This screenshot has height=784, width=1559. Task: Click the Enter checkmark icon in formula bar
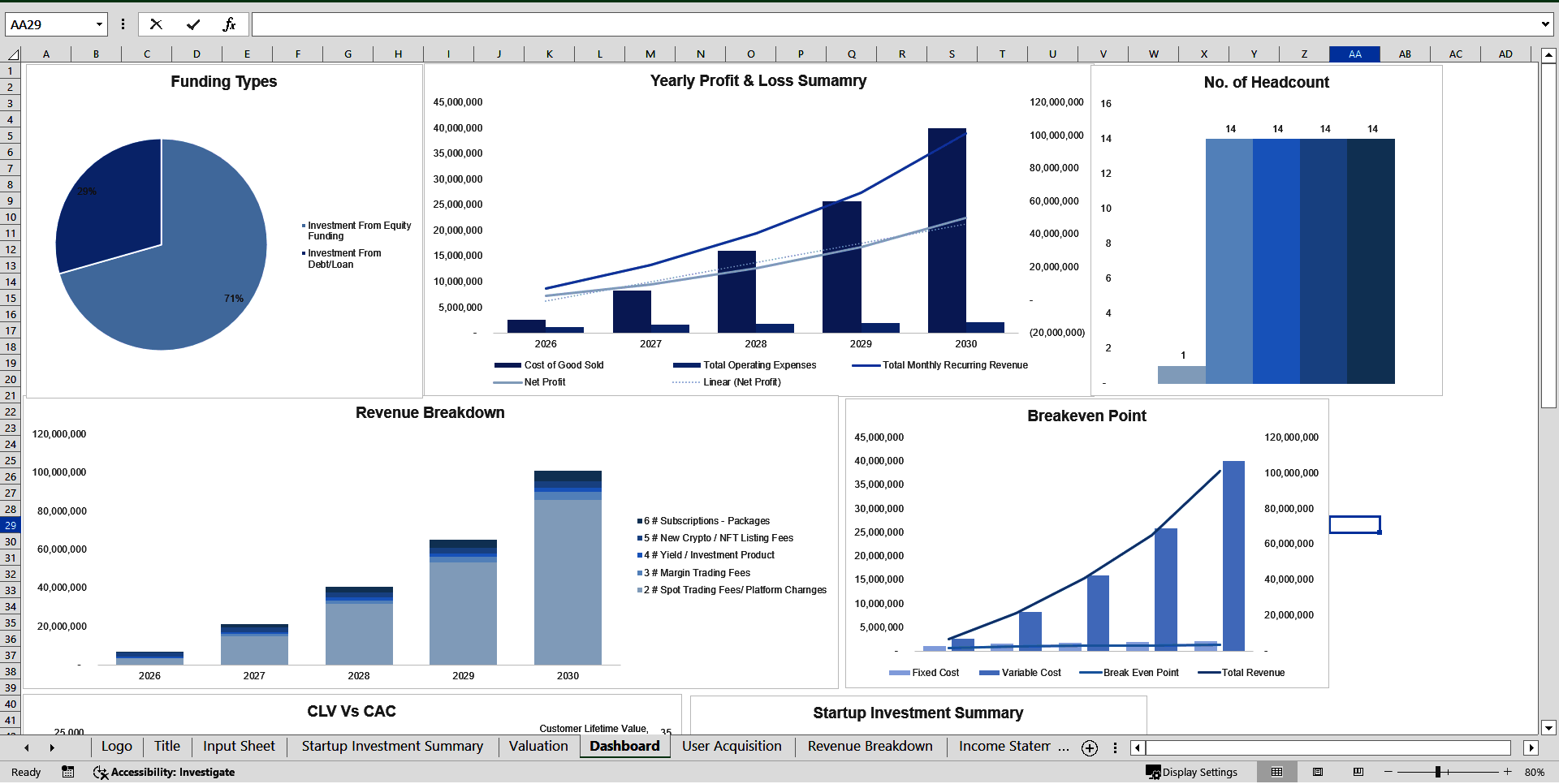[x=193, y=24]
